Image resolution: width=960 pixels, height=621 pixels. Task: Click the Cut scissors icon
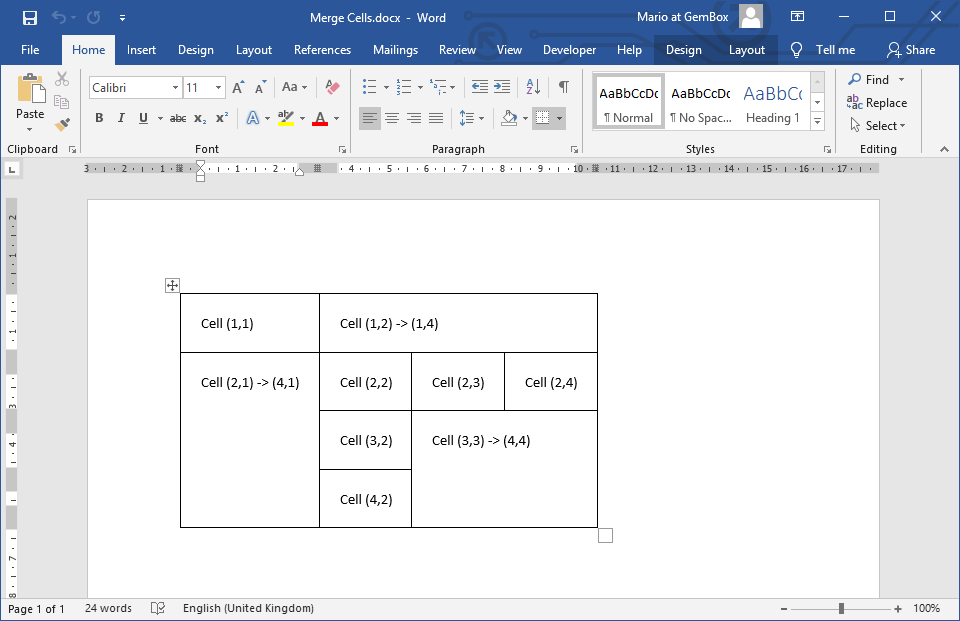(62, 79)
